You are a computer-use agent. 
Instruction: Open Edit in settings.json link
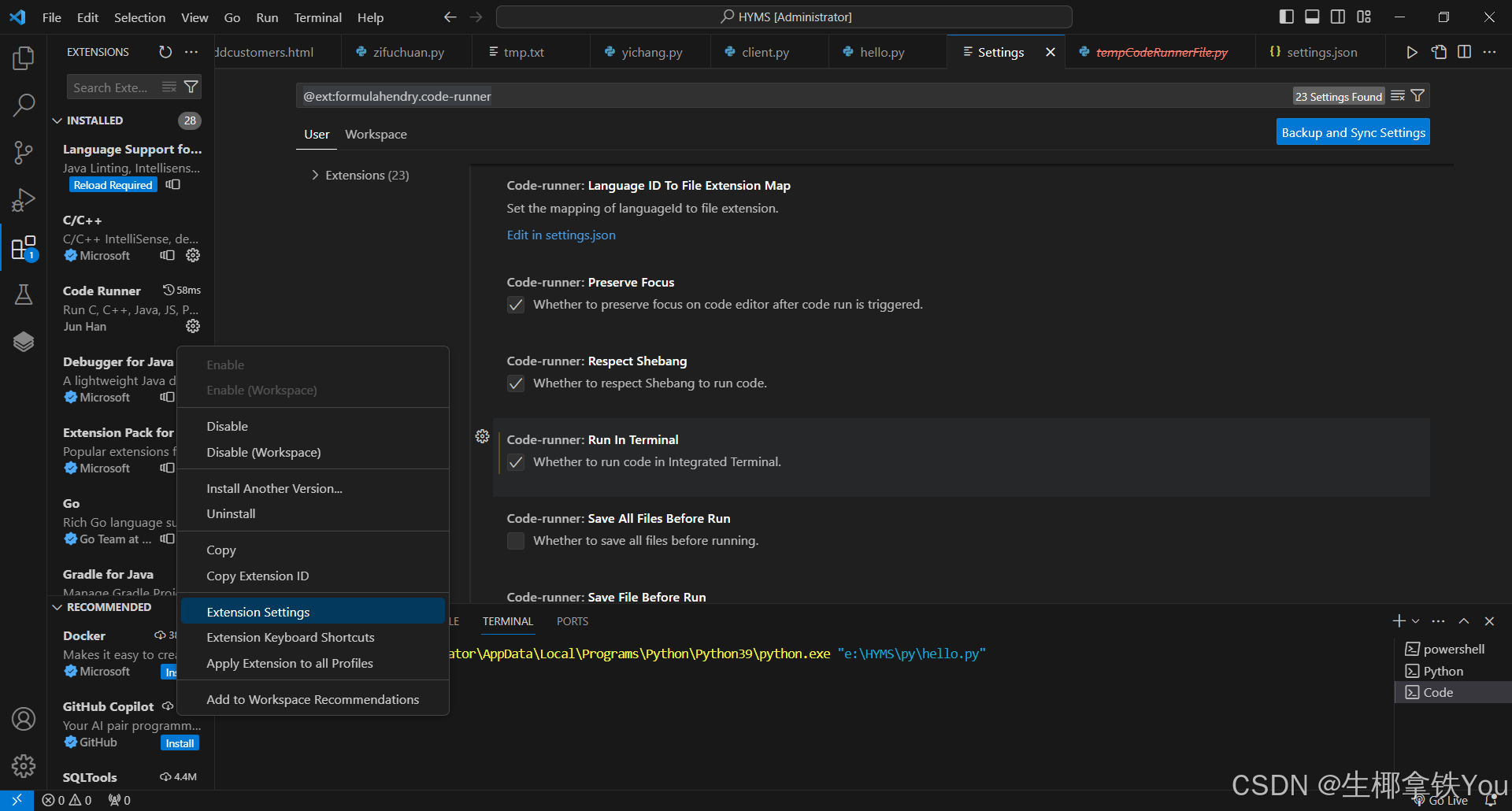561,235
